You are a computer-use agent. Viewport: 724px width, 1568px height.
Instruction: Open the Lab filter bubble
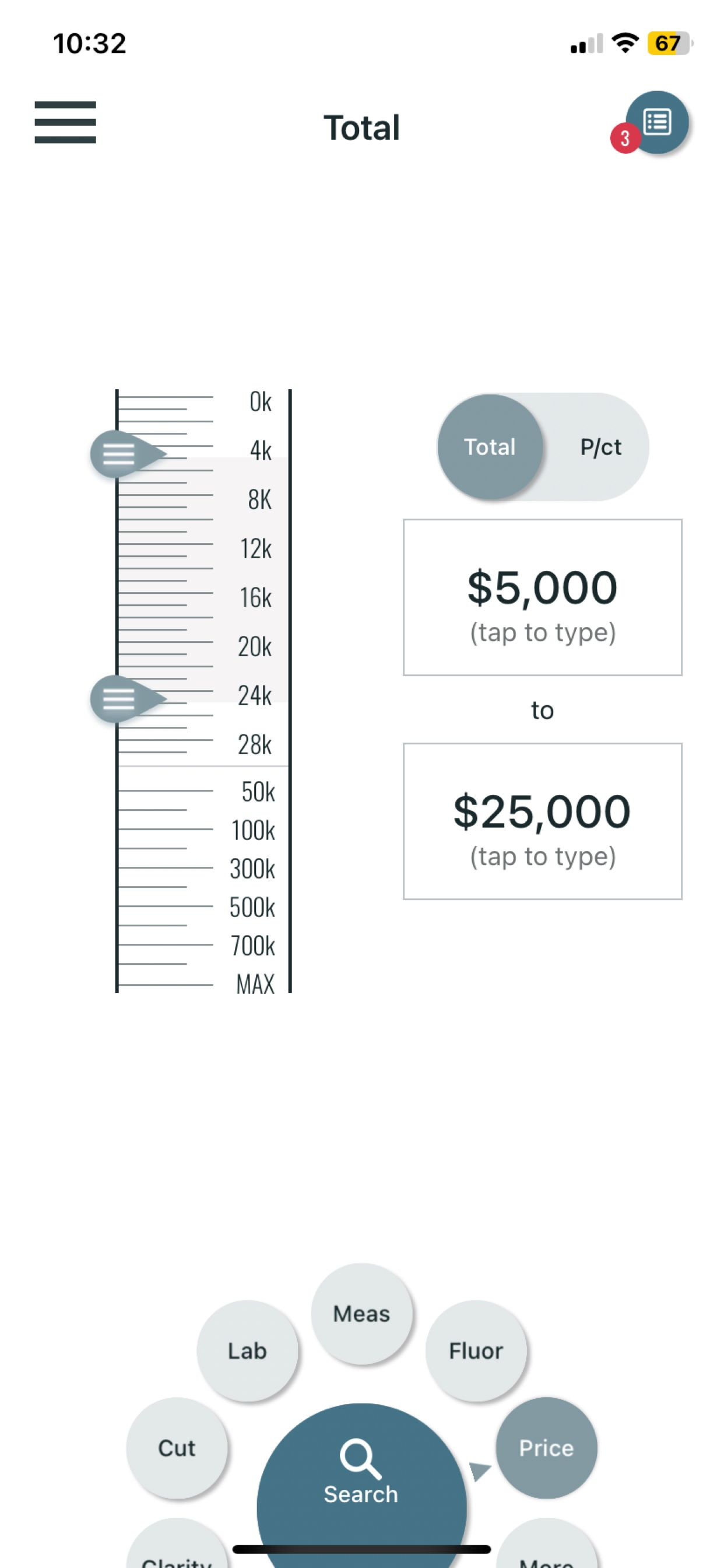point(247,1350)
